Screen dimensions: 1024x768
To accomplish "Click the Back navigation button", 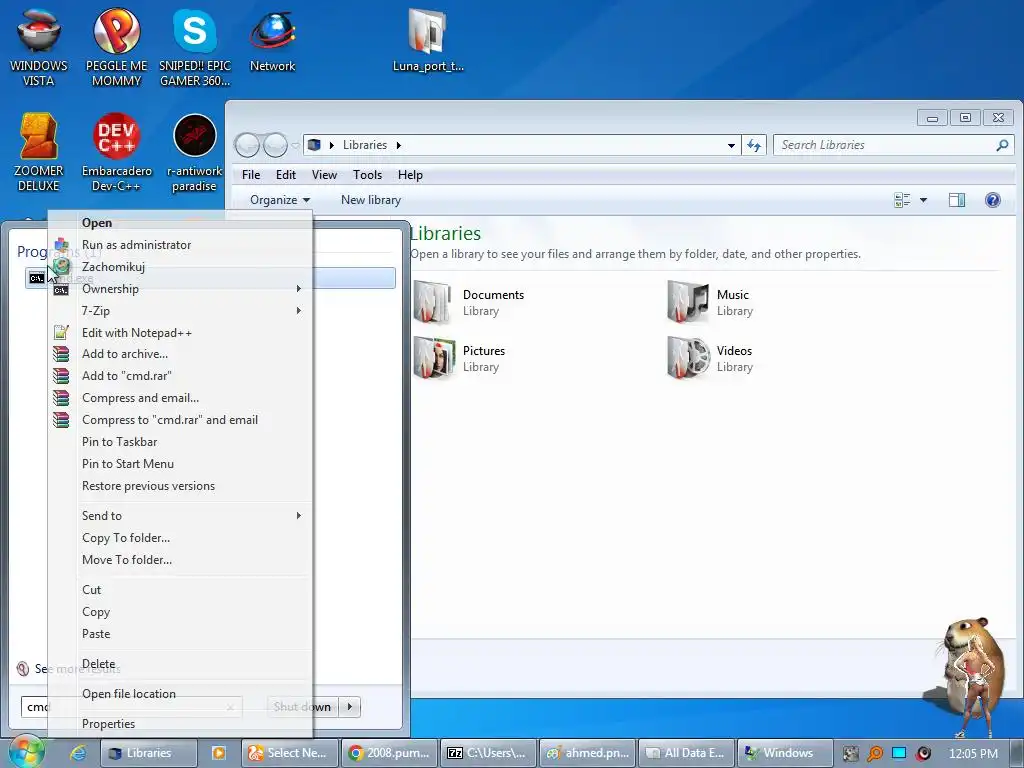I will click(247, 145).
